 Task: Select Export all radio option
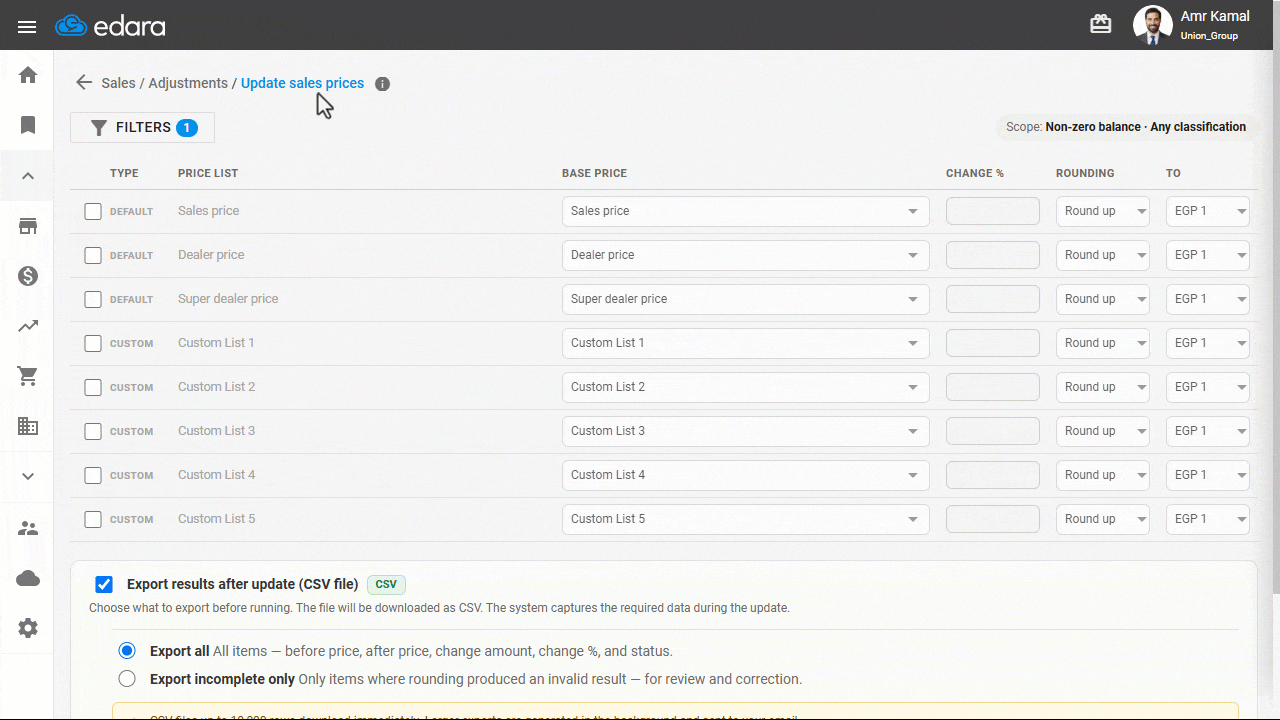click(x=127, y=651)
